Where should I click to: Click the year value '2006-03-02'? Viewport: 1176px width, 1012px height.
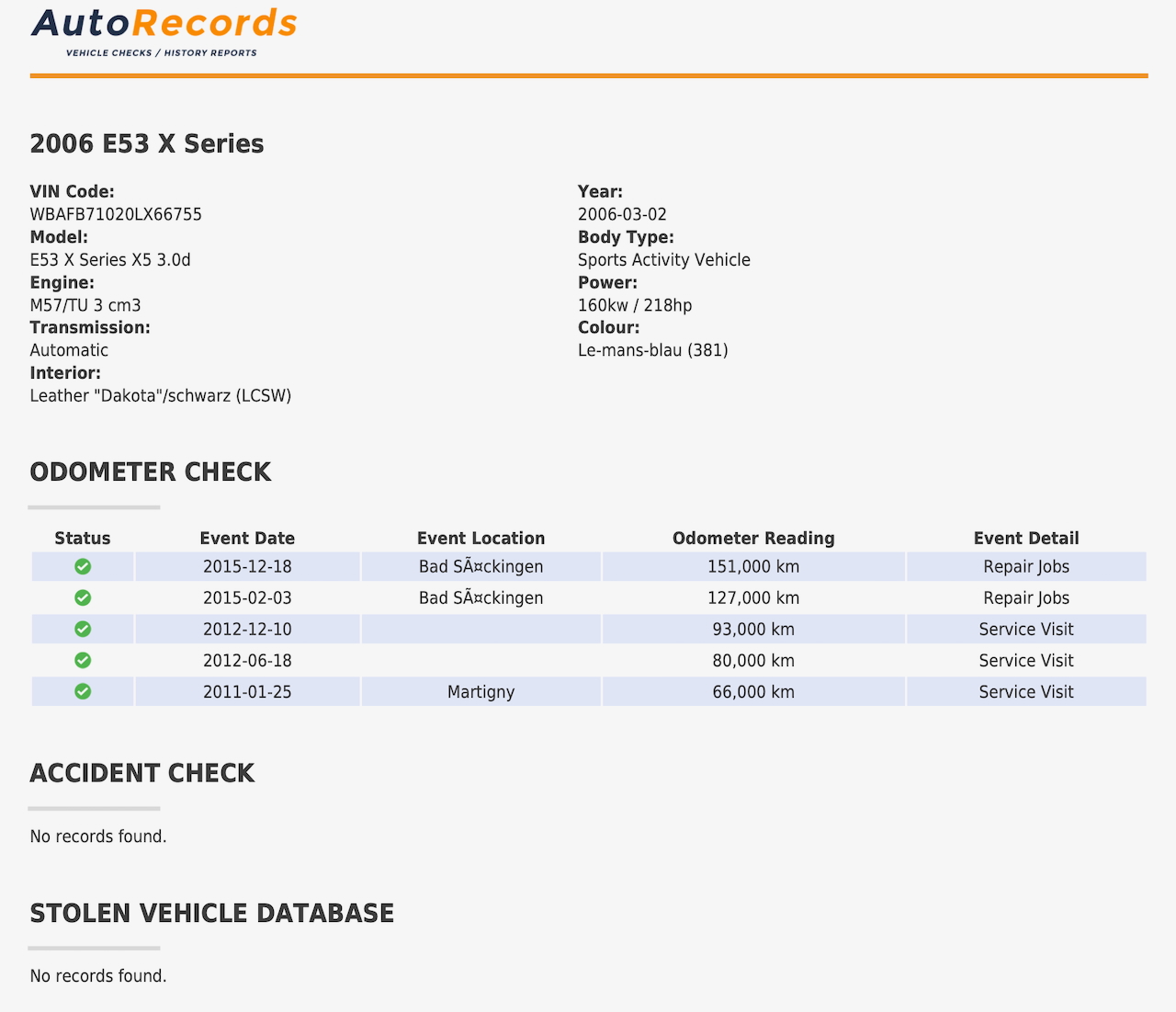coord(622,214)
